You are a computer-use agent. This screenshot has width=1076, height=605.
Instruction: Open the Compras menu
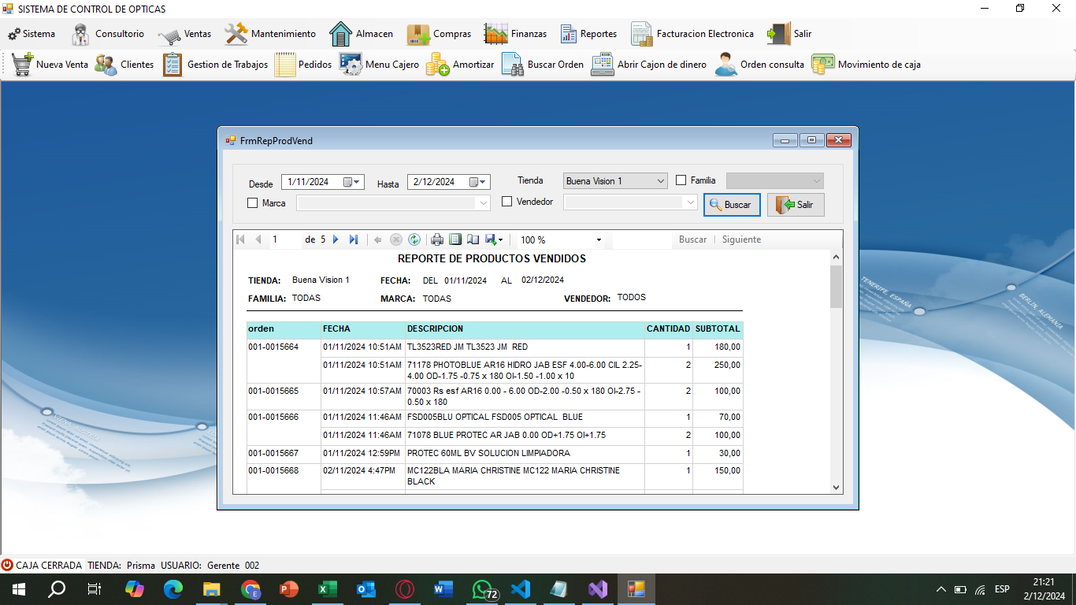438,34
